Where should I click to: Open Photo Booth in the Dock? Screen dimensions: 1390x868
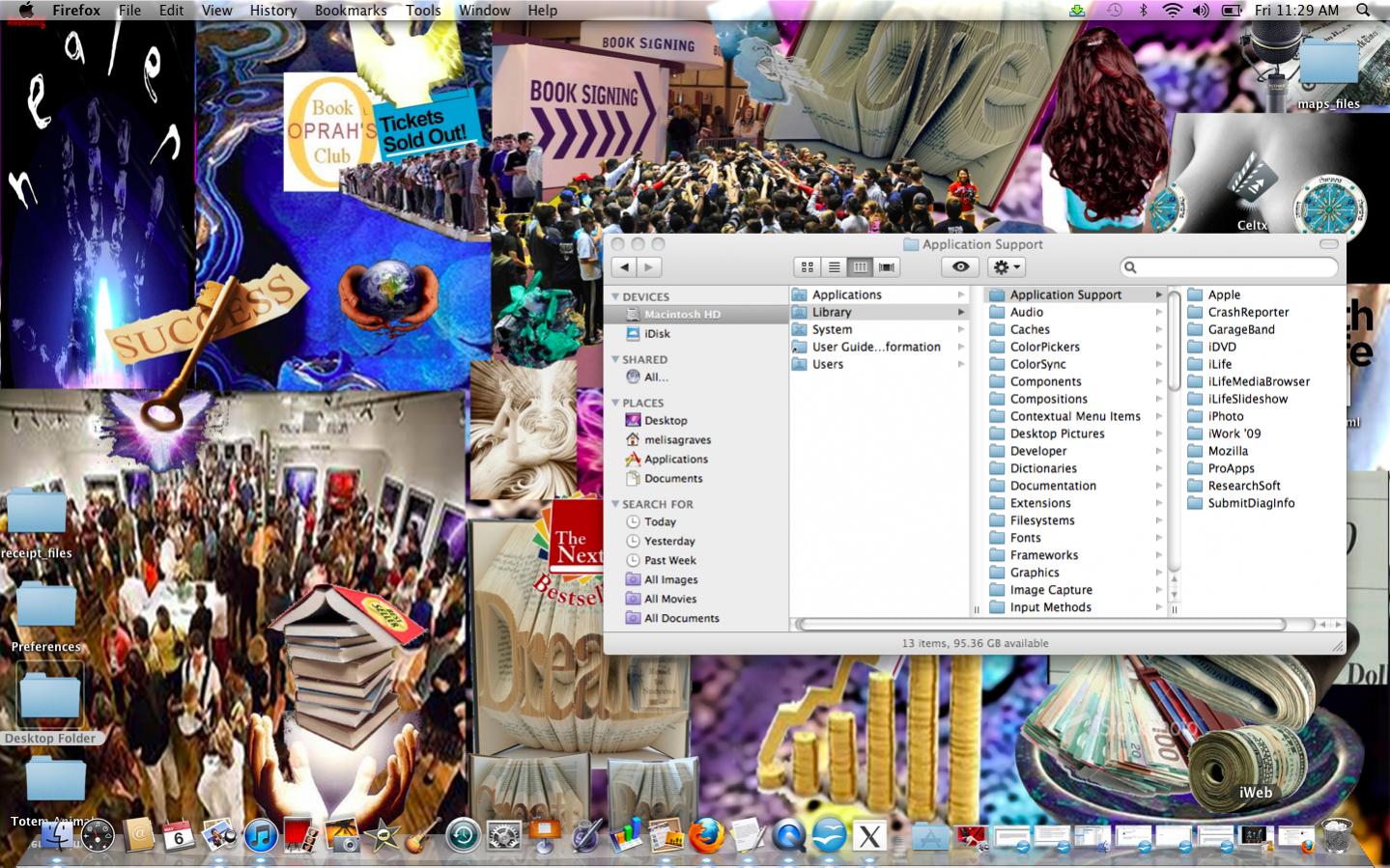pos(301,836)
